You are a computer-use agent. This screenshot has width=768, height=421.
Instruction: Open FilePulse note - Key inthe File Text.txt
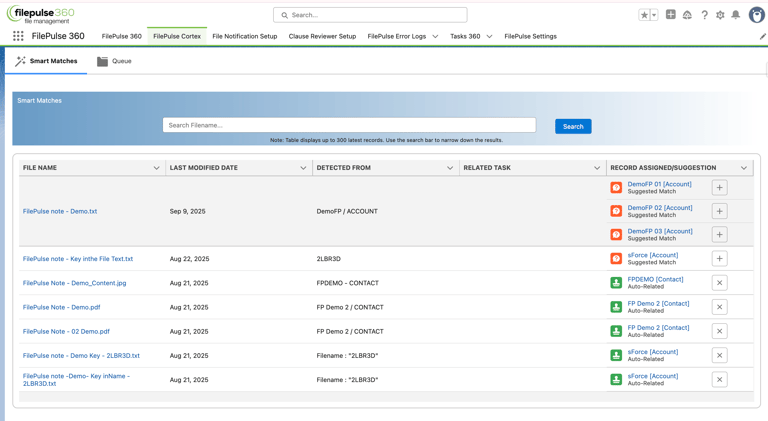tap(78, 259)
